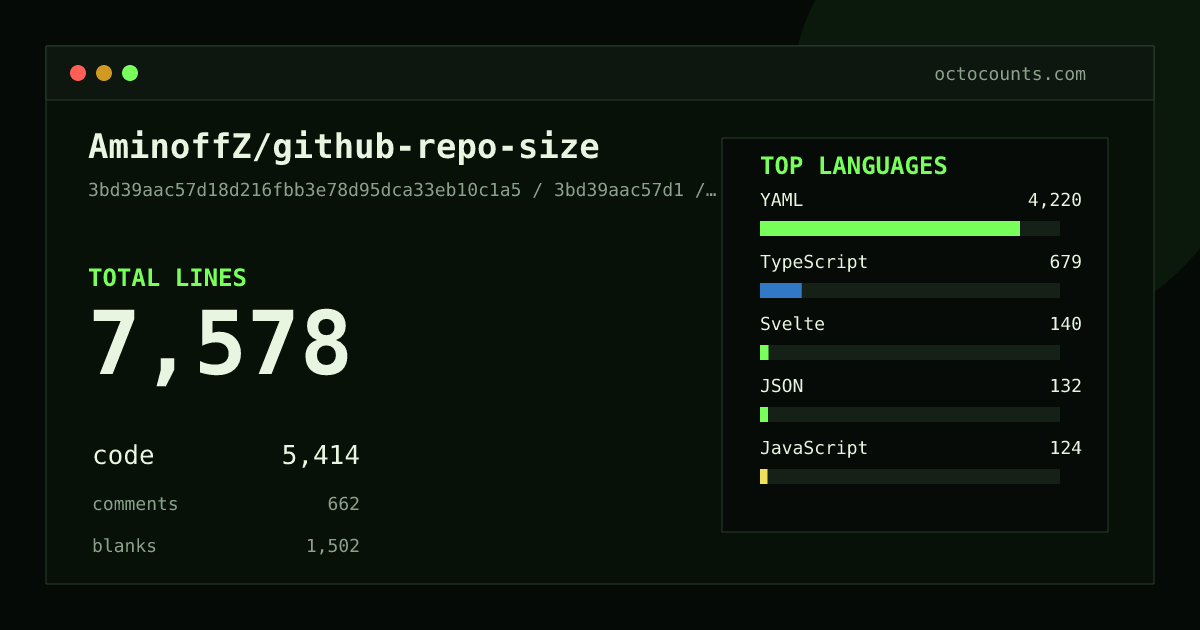
Task: Open the octocounts.com link
Action: click(x=1010, y=74)
